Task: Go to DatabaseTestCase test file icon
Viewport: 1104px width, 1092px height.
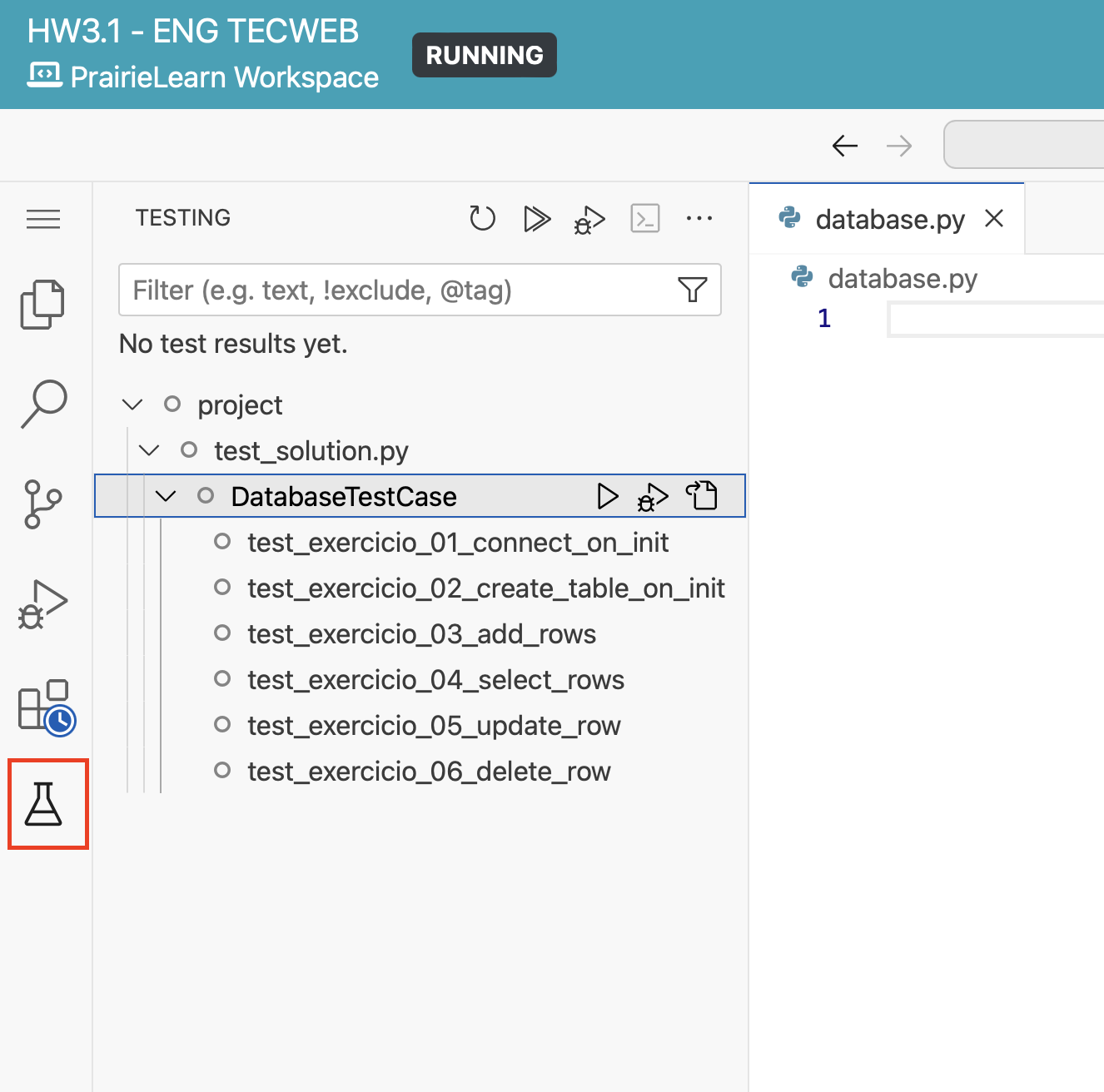Action: point(701,496)
